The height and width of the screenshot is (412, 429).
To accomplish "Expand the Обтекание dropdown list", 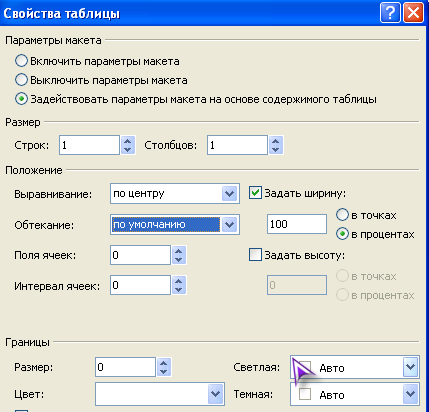I will [229, 224].
